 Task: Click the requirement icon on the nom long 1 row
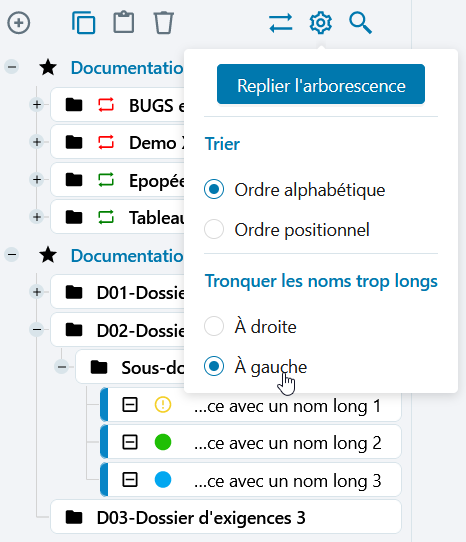[130, 404]
